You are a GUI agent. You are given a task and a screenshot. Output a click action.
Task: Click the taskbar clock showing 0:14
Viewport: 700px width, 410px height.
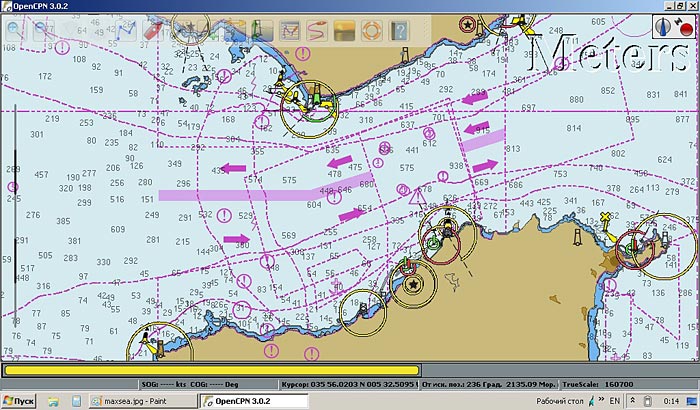point(671,401)
